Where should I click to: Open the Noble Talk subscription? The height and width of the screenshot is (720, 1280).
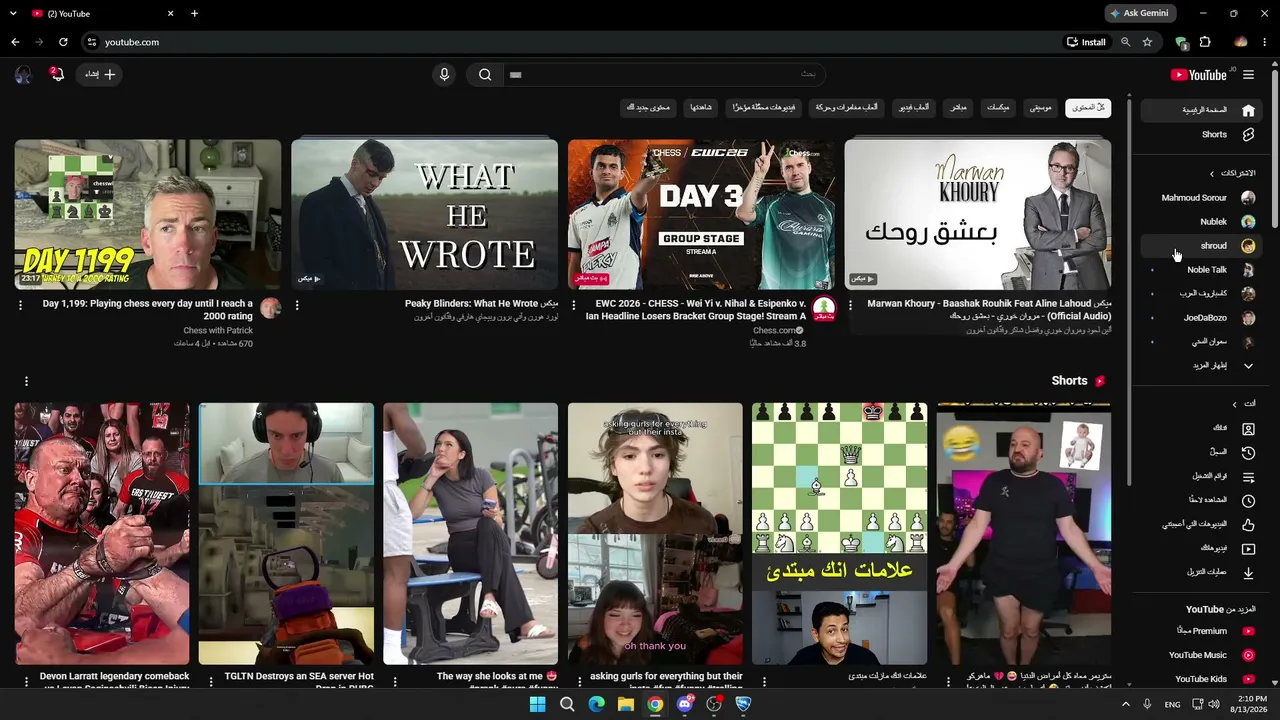tap(1203, 270)
